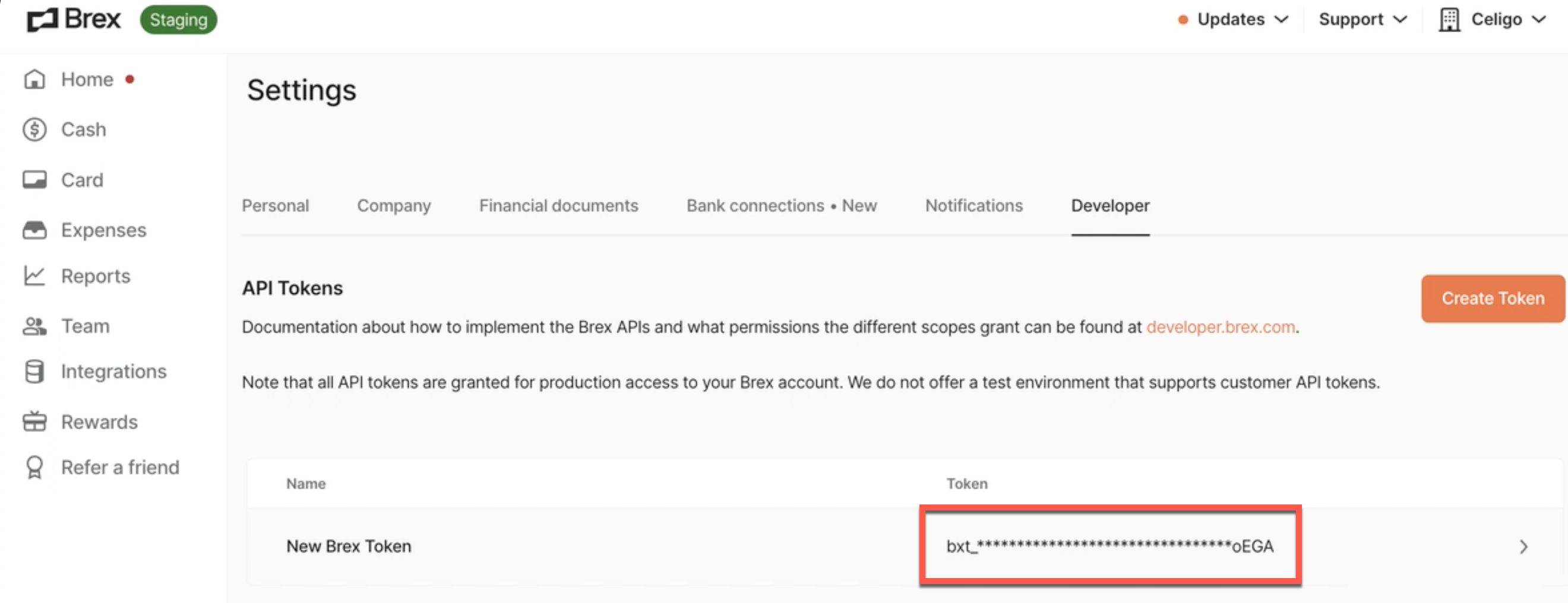Switch to the Personal tab

275,206
